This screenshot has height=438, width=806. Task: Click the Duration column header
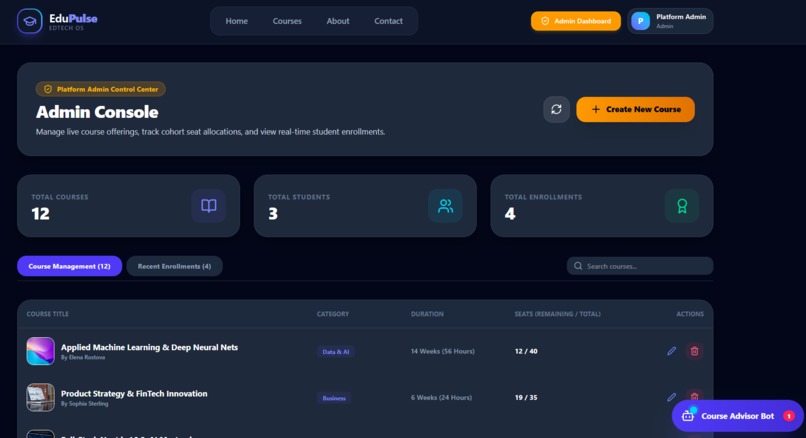coord(427,314)
